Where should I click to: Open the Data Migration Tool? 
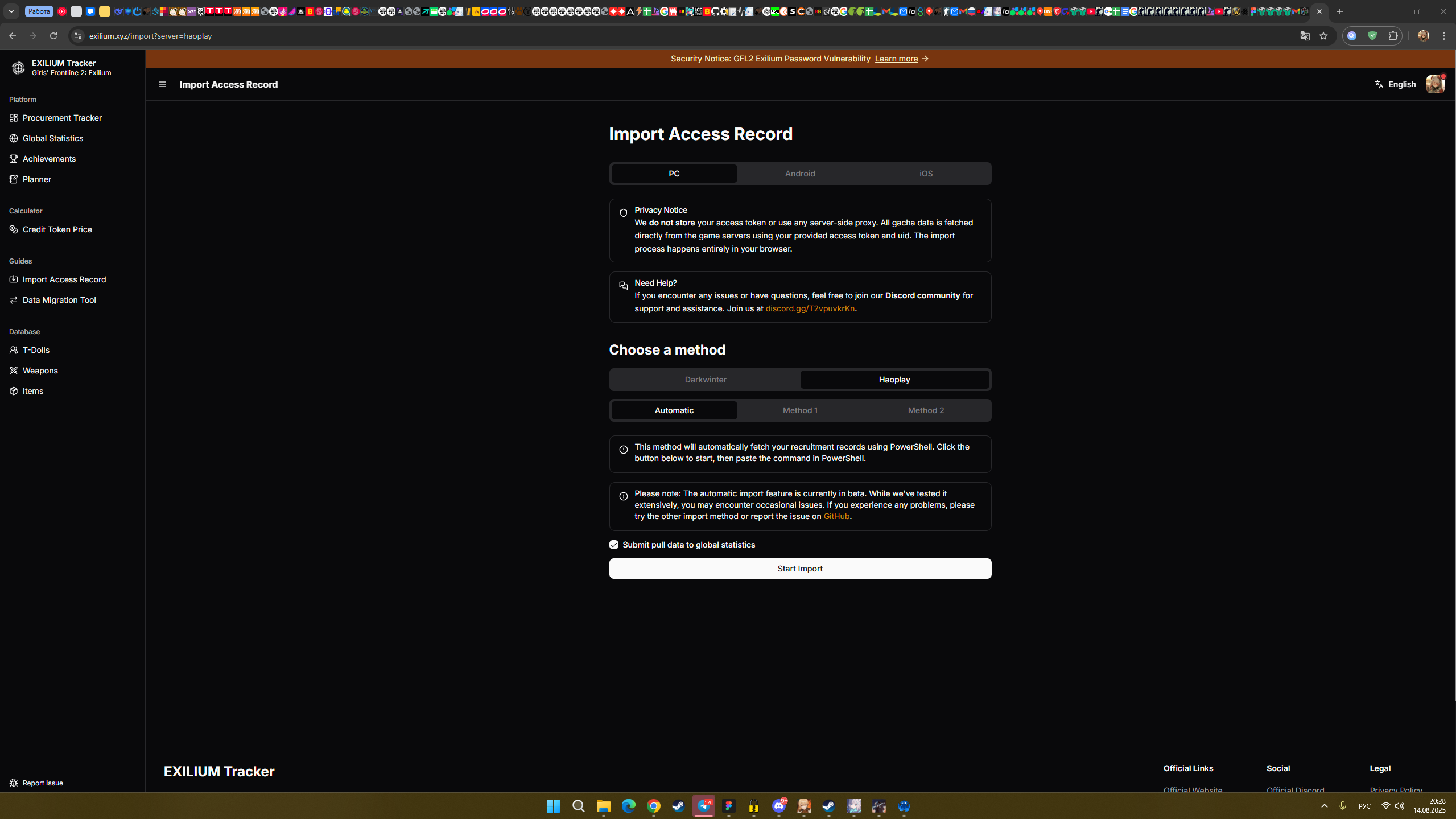(x=59, y=300)
